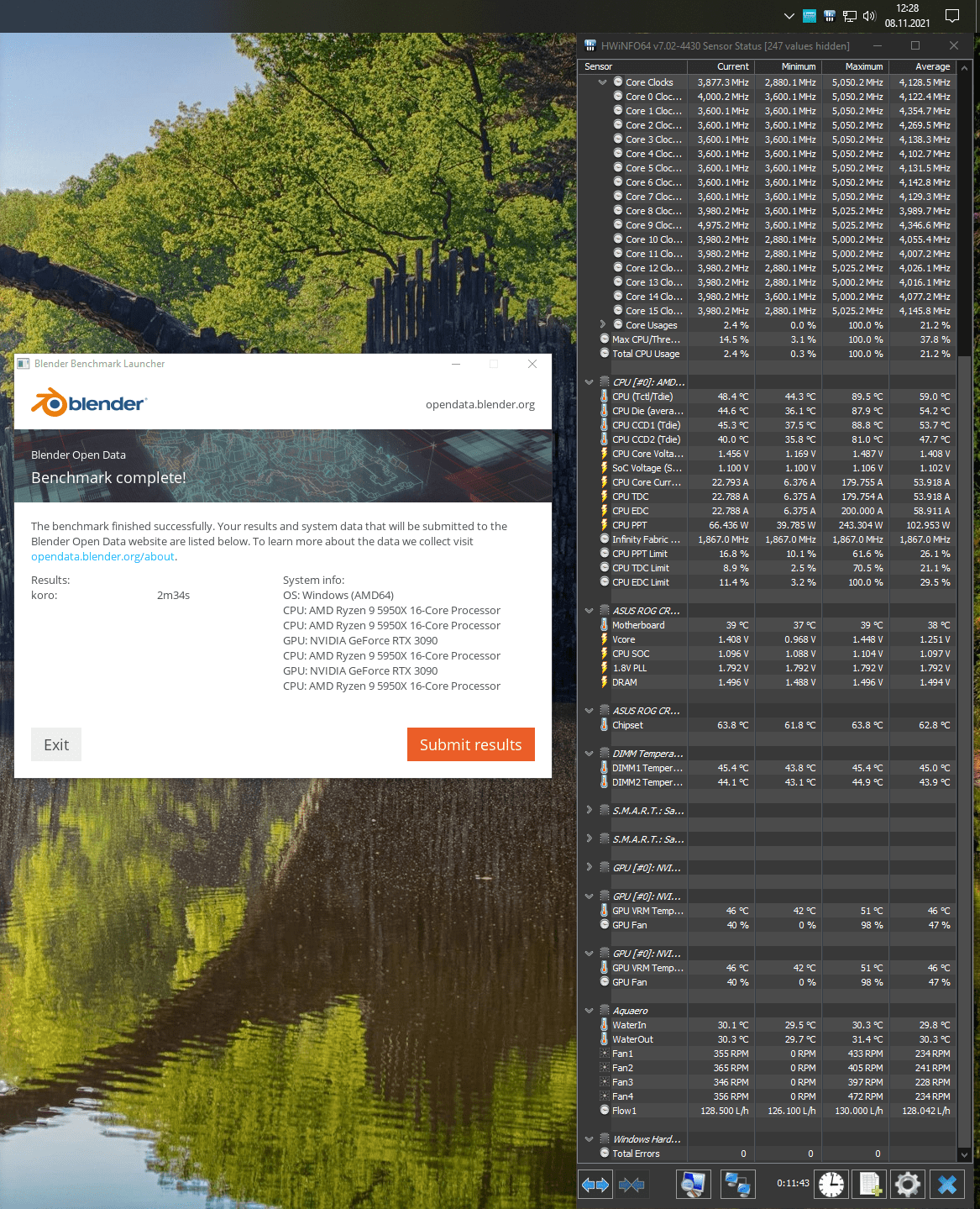Open the remote center networked computers icon

click(738, 1185)
